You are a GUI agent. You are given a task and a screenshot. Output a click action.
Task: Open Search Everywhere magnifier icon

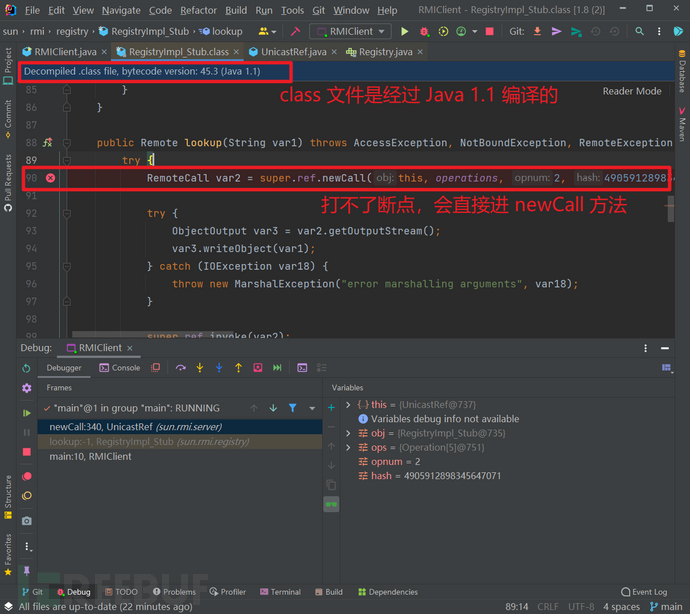tap(639, 31)
